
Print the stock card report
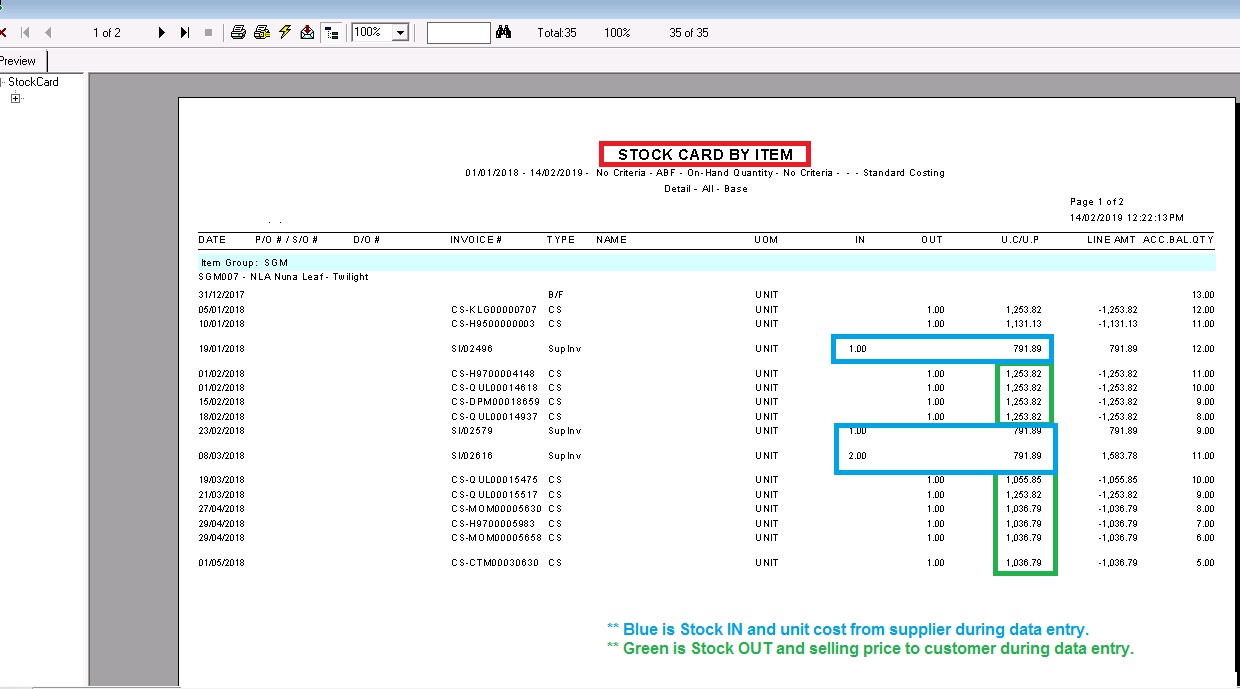(238, 33)
